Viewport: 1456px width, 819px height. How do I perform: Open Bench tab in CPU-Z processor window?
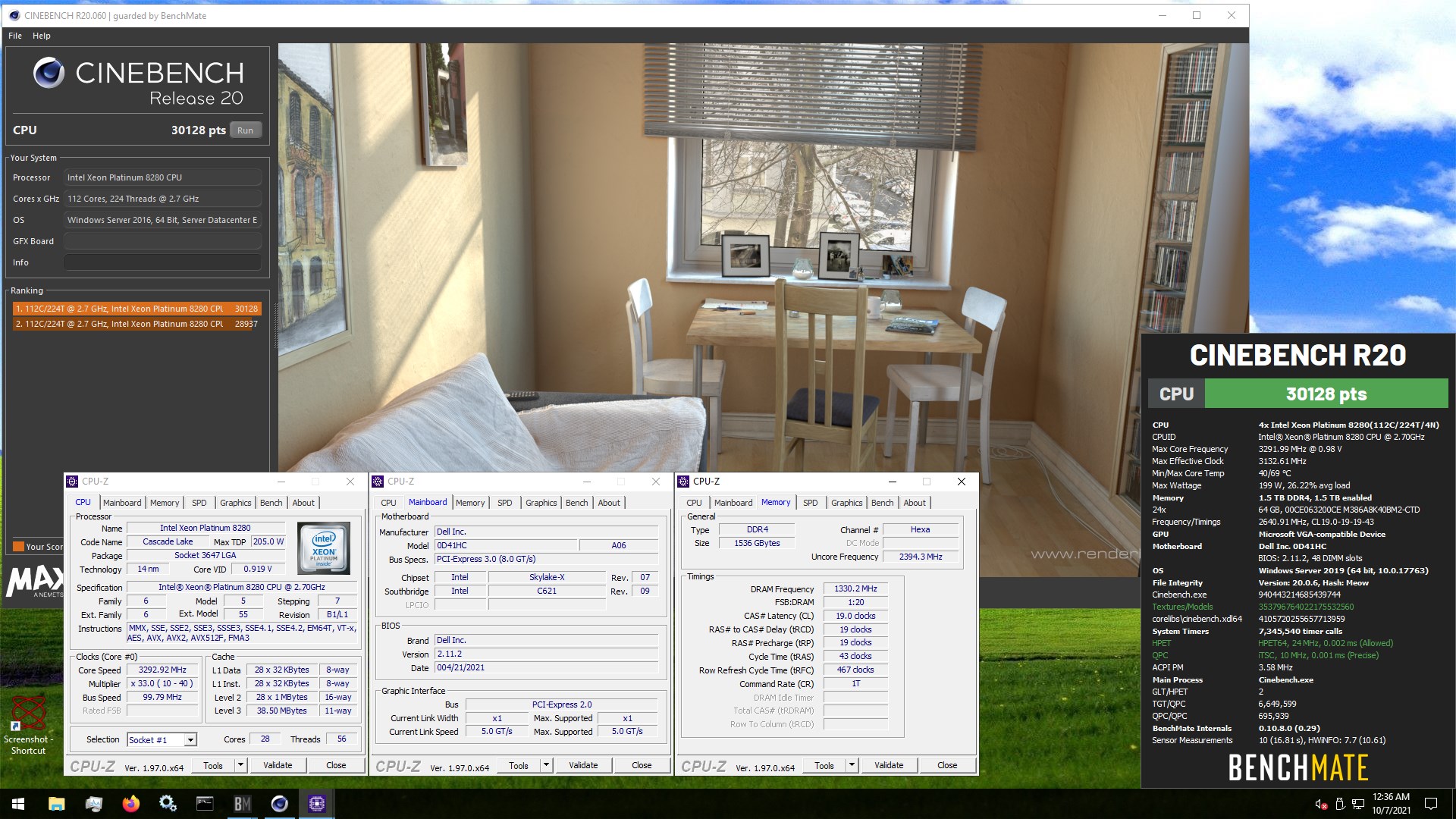[271, 503]
